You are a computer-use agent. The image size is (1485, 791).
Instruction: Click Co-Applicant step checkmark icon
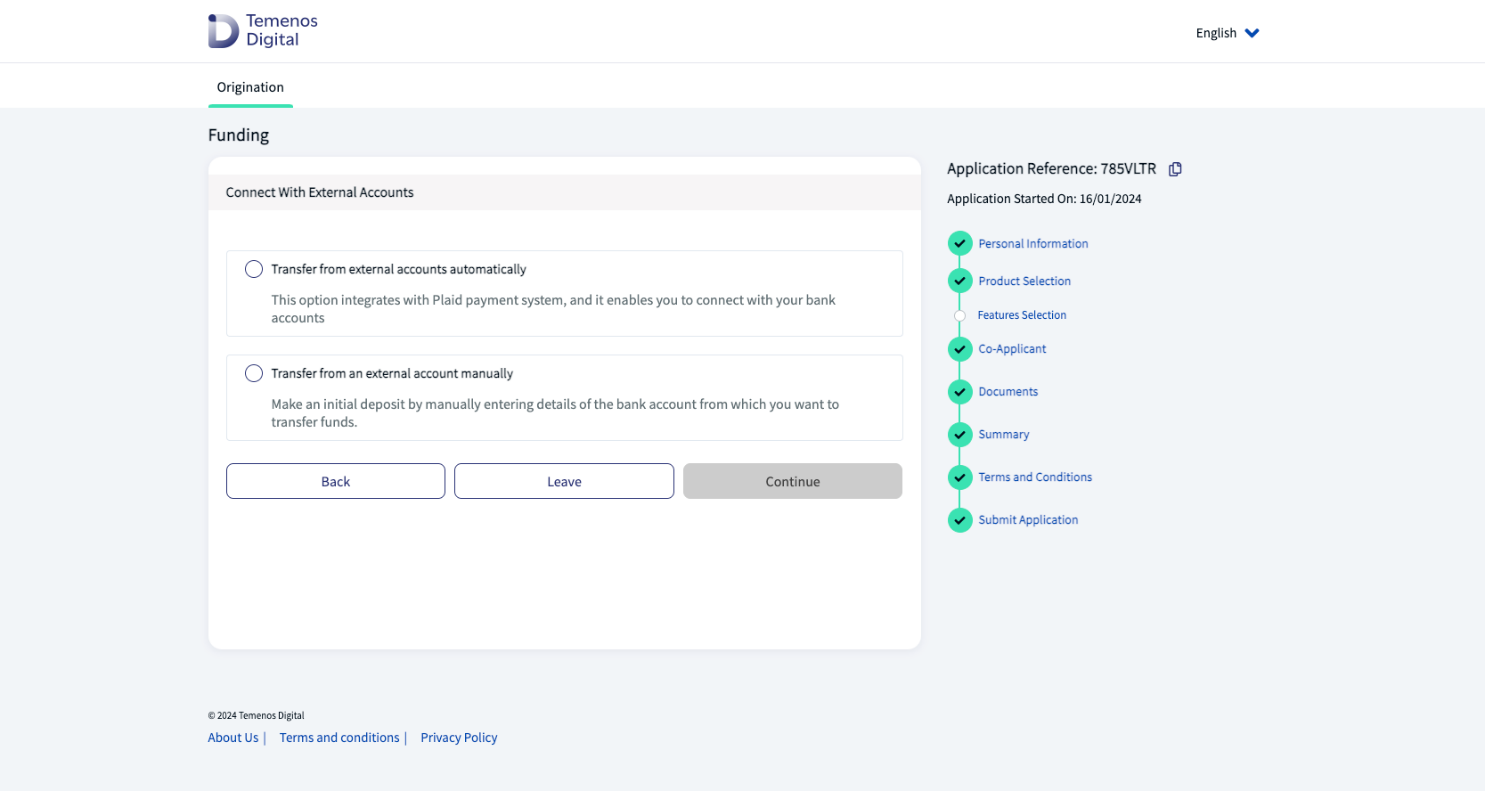click(960, 349)
